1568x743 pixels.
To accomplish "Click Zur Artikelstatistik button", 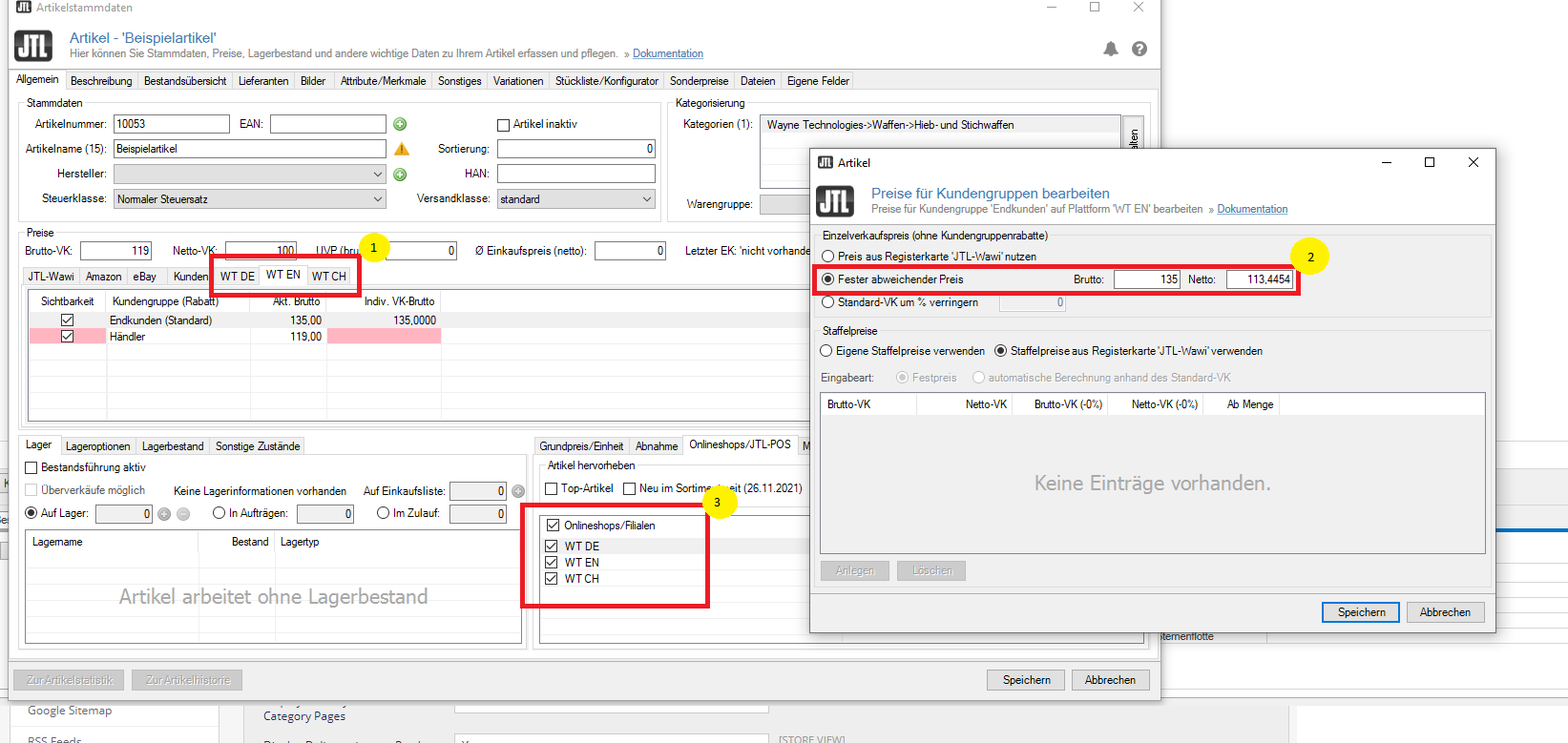I will [70, 680].
